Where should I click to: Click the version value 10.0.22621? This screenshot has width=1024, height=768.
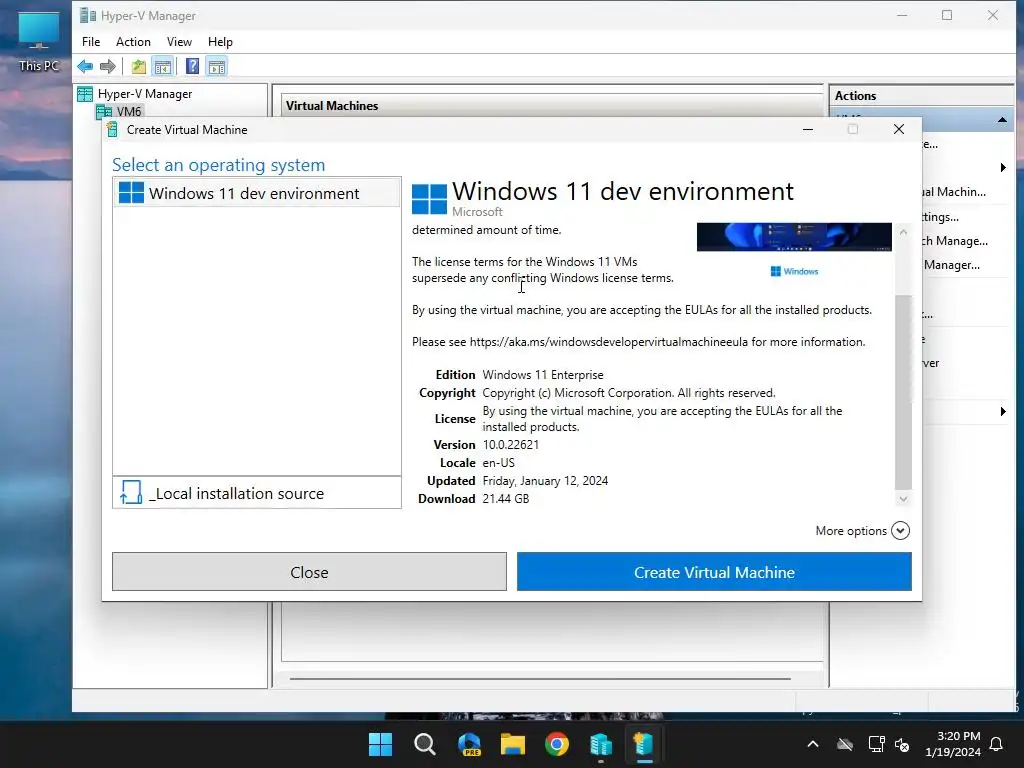511,445
